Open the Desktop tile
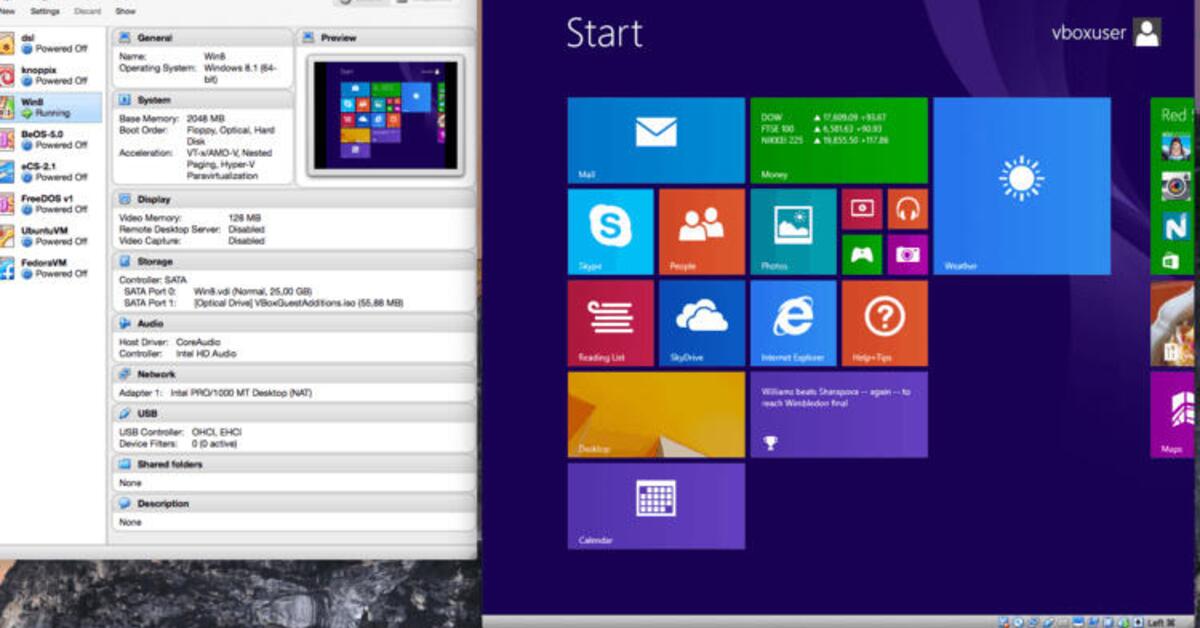The width and height of the screenshot is (1200, 628). pos(655,415)
